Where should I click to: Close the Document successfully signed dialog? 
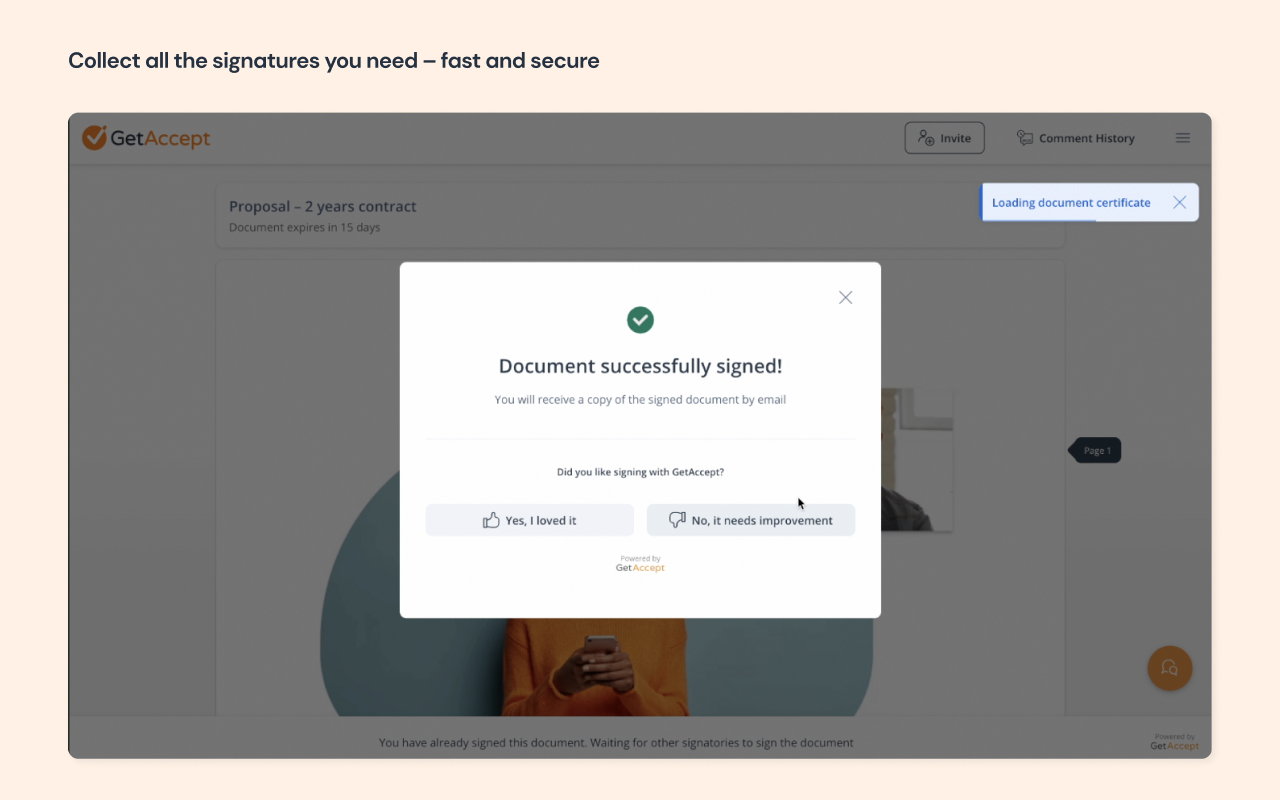tap(845, 297)
